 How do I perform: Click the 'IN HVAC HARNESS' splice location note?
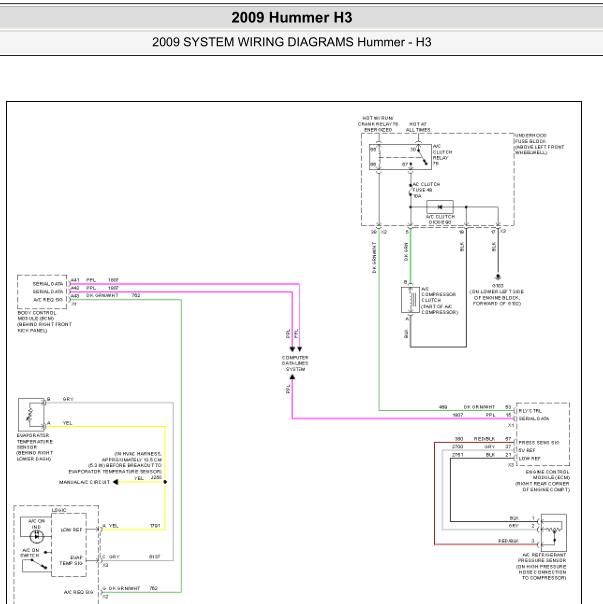click(x=115, y=463)
